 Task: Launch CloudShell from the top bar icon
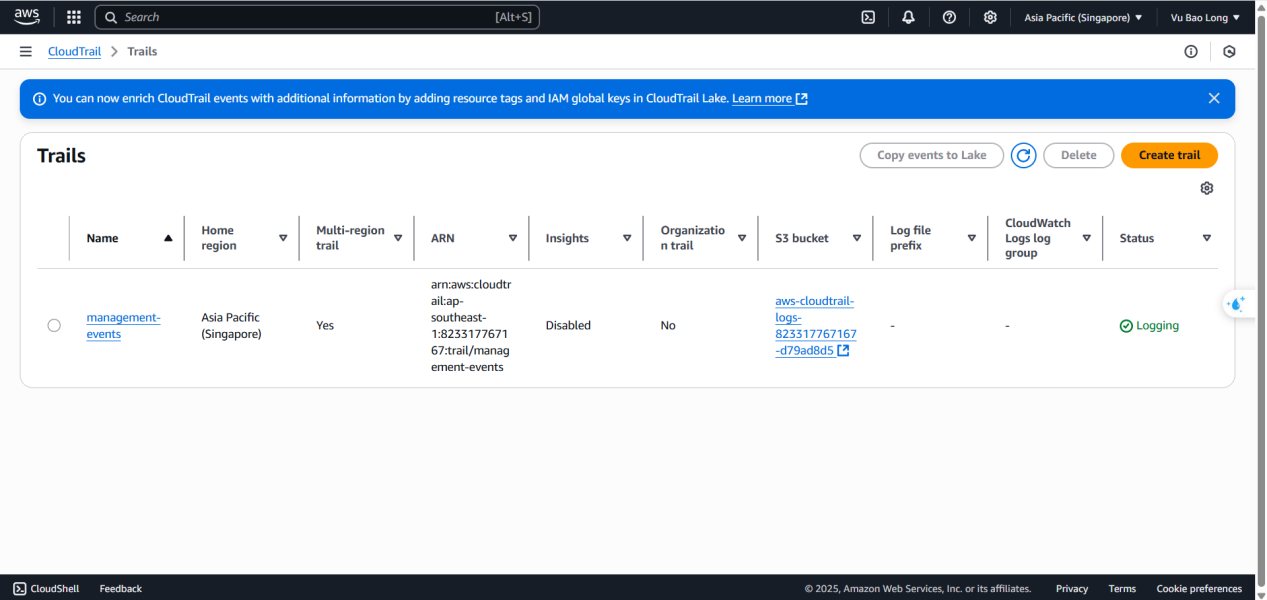coord(869,17)
